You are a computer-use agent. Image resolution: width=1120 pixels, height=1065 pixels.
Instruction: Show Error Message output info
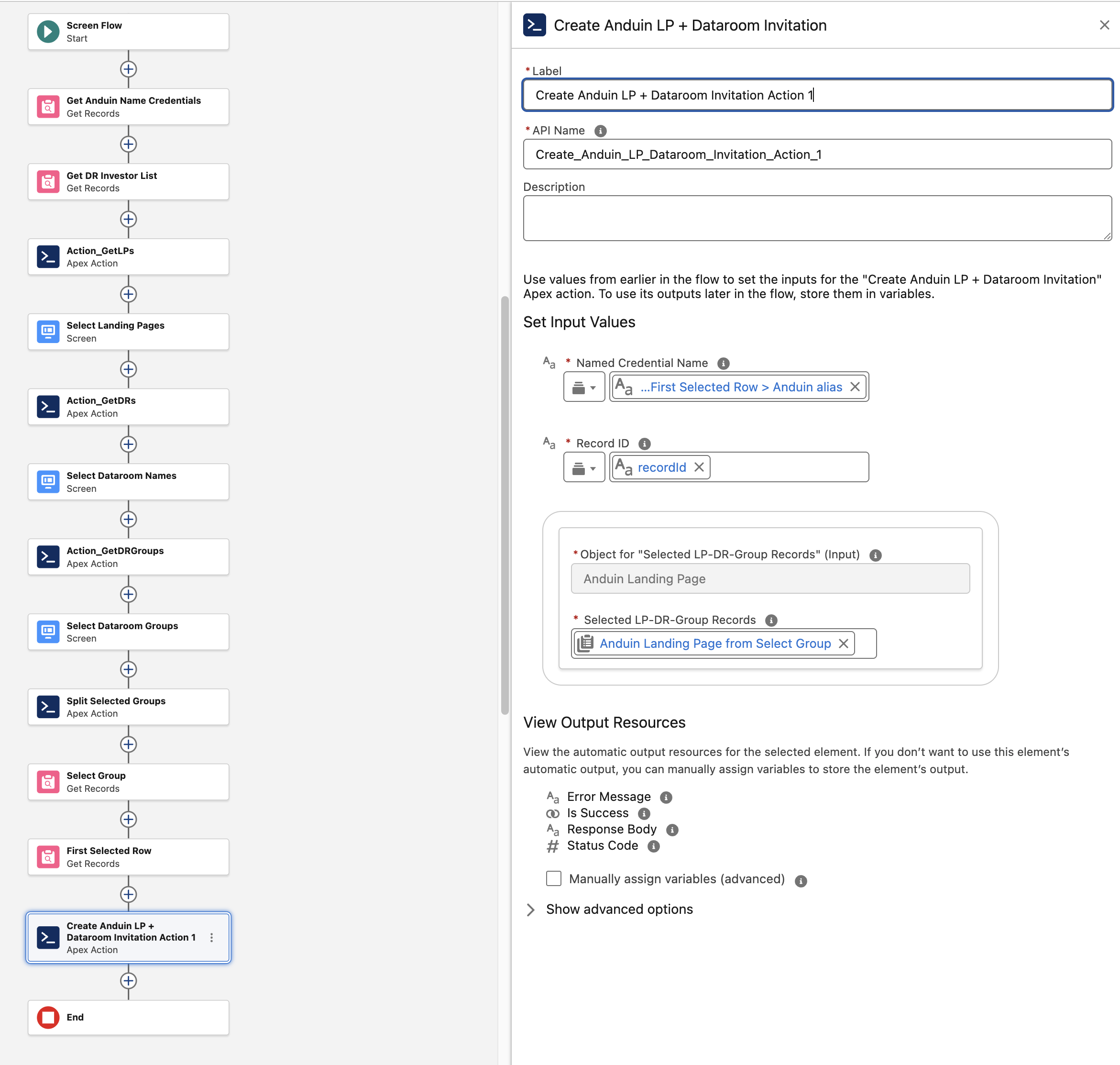[666, 798]
